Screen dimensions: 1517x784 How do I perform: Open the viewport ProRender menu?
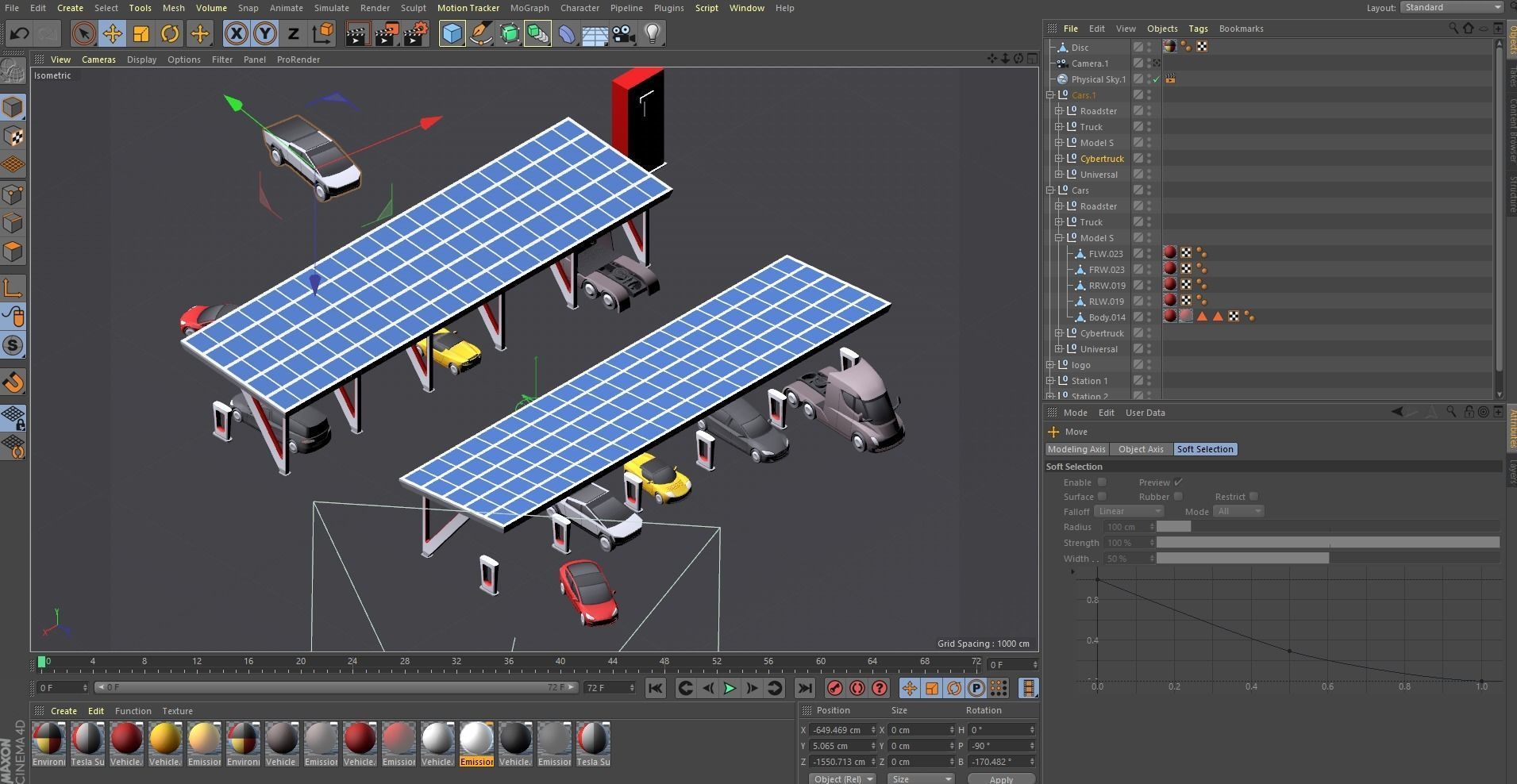point(298,60)
